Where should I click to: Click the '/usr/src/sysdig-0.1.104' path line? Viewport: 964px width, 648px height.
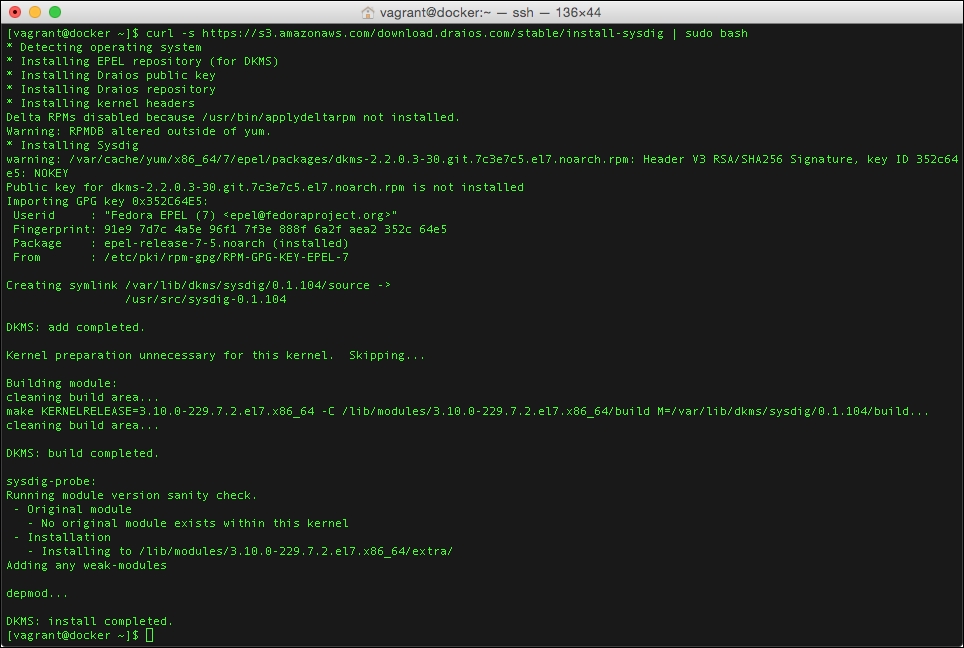[206, 299]
